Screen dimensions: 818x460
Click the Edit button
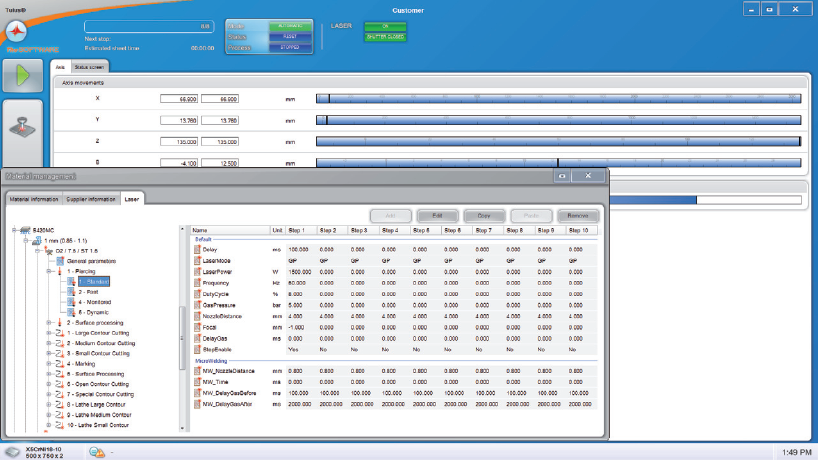pyautogui.click(x=437, y=215)
